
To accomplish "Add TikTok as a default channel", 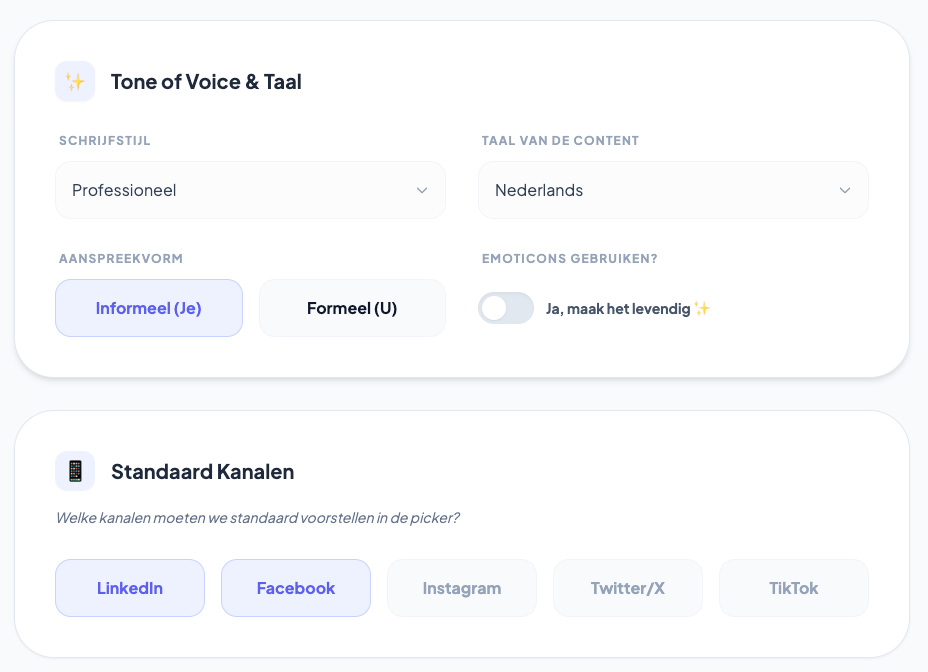I will [794, 588].
